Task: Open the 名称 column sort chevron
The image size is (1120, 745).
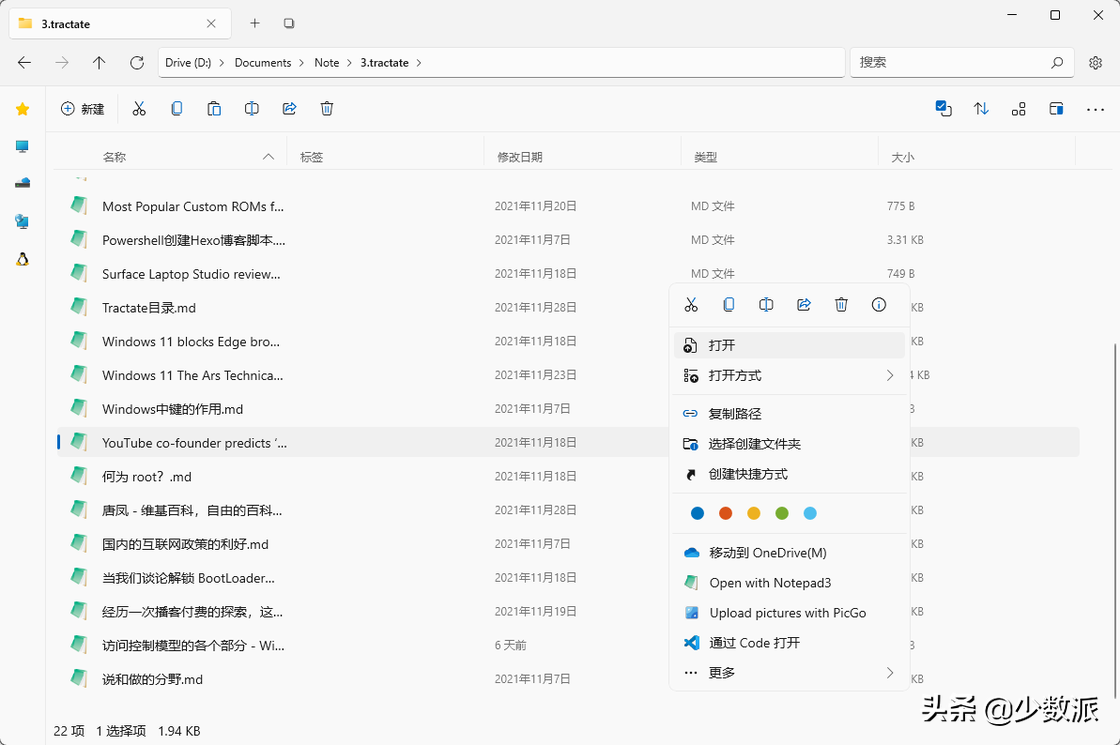Action: tap(267, 156)
